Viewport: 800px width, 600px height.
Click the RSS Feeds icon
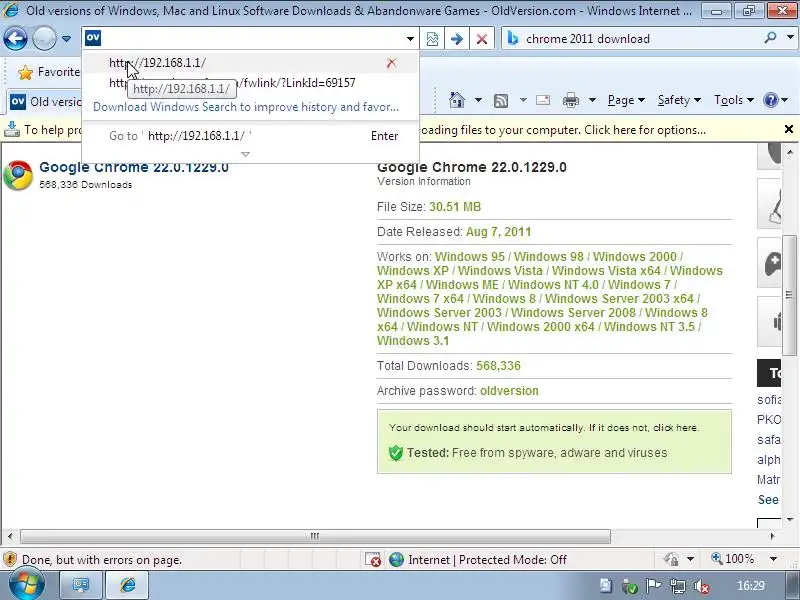pyautogui.click(x=501, y=101)
